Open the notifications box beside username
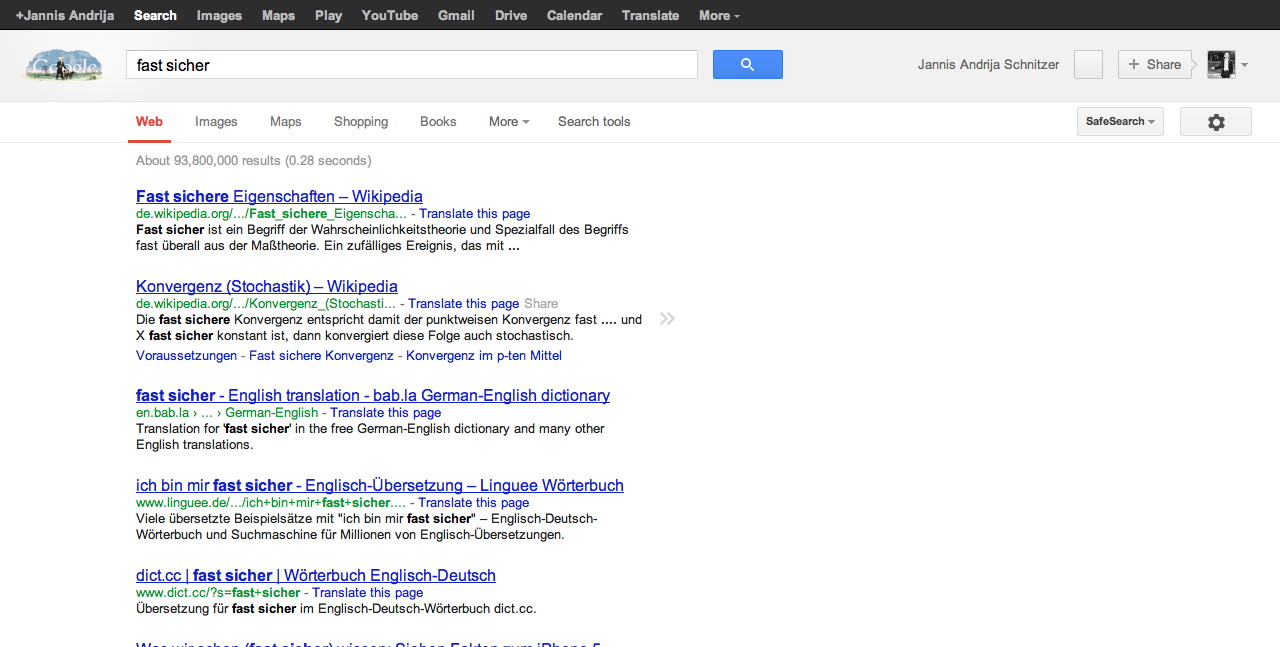 tap(1088, 65)
